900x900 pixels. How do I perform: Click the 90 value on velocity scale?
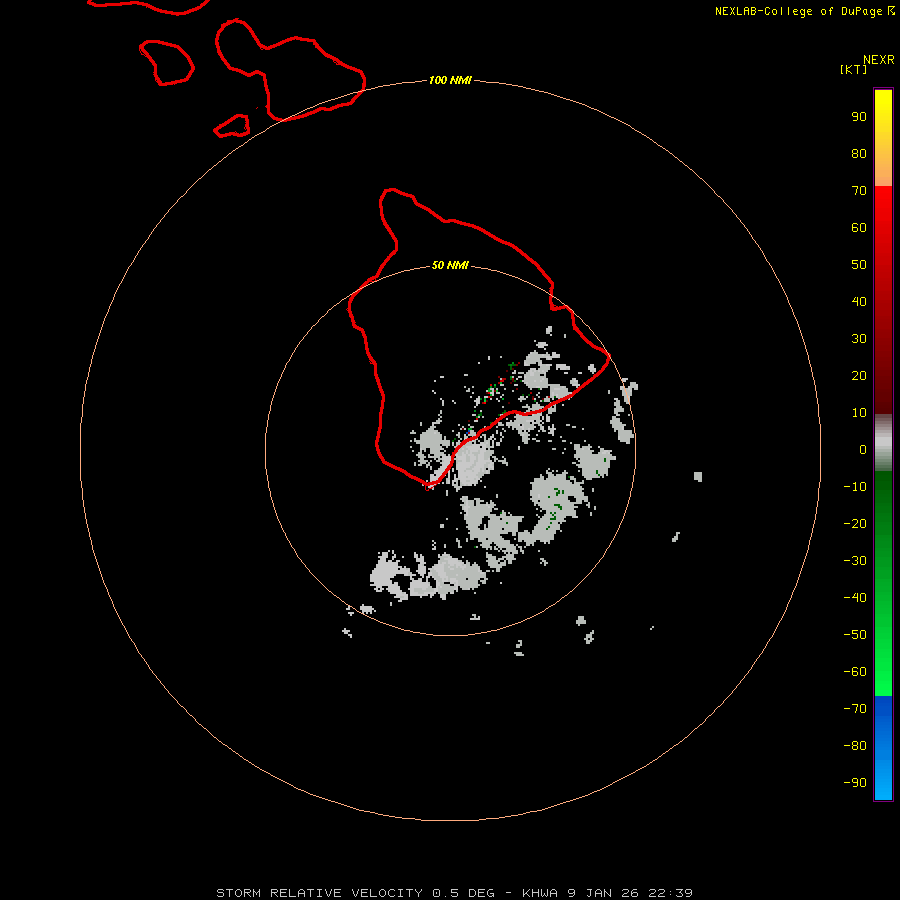pos(859,117)
